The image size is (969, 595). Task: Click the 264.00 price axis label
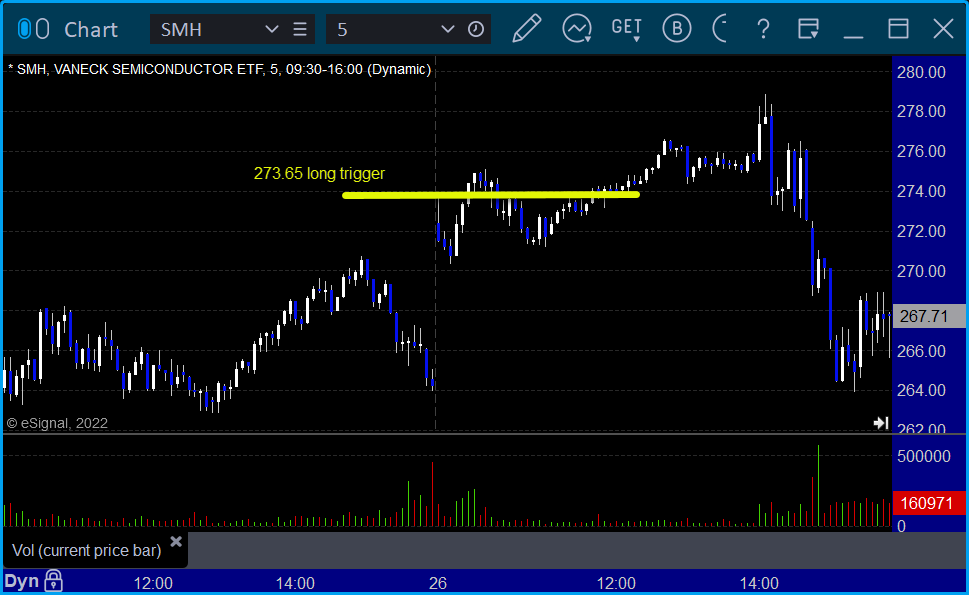(921, 390)
